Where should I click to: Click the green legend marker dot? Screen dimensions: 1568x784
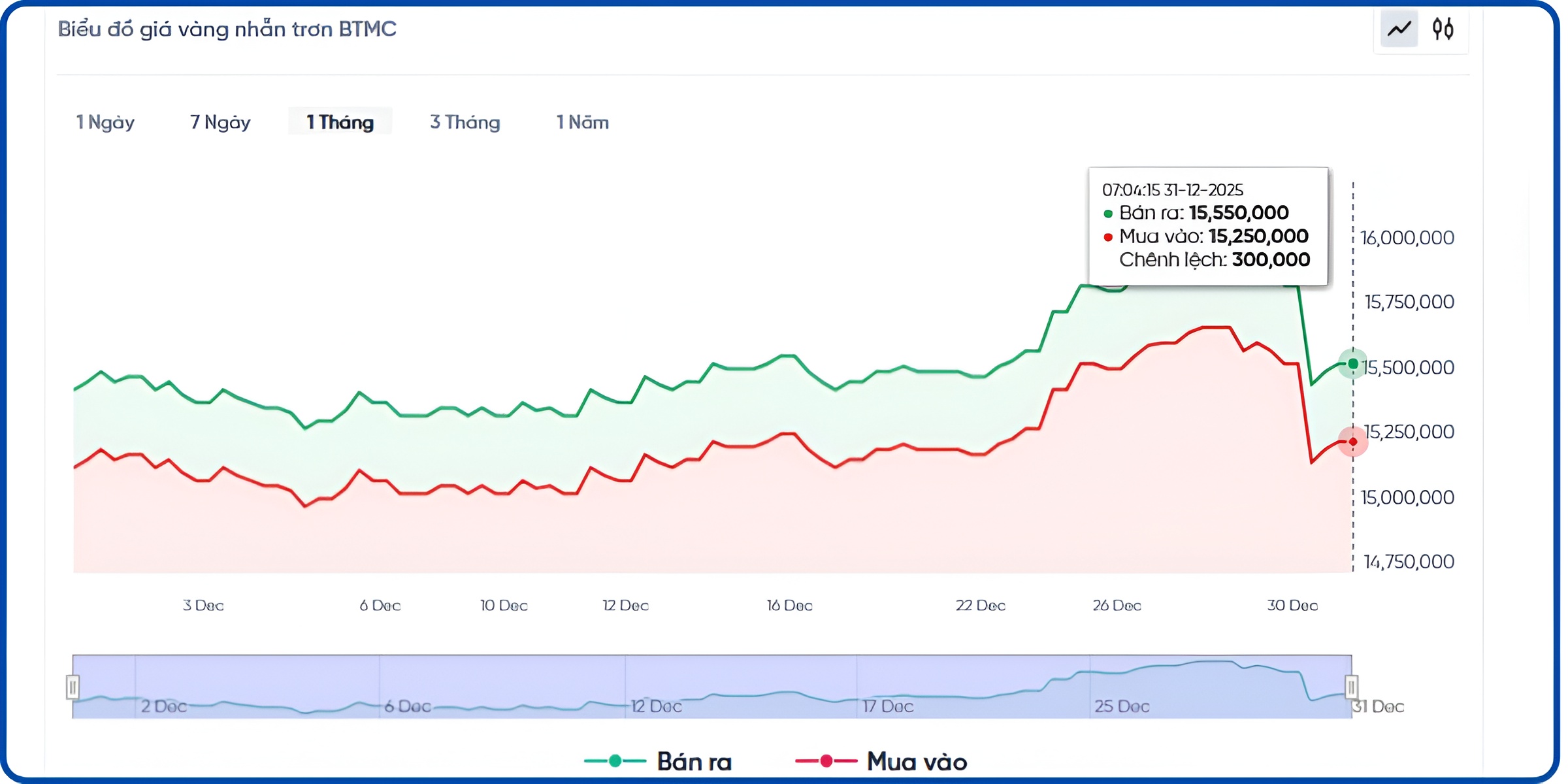[615, 761]
